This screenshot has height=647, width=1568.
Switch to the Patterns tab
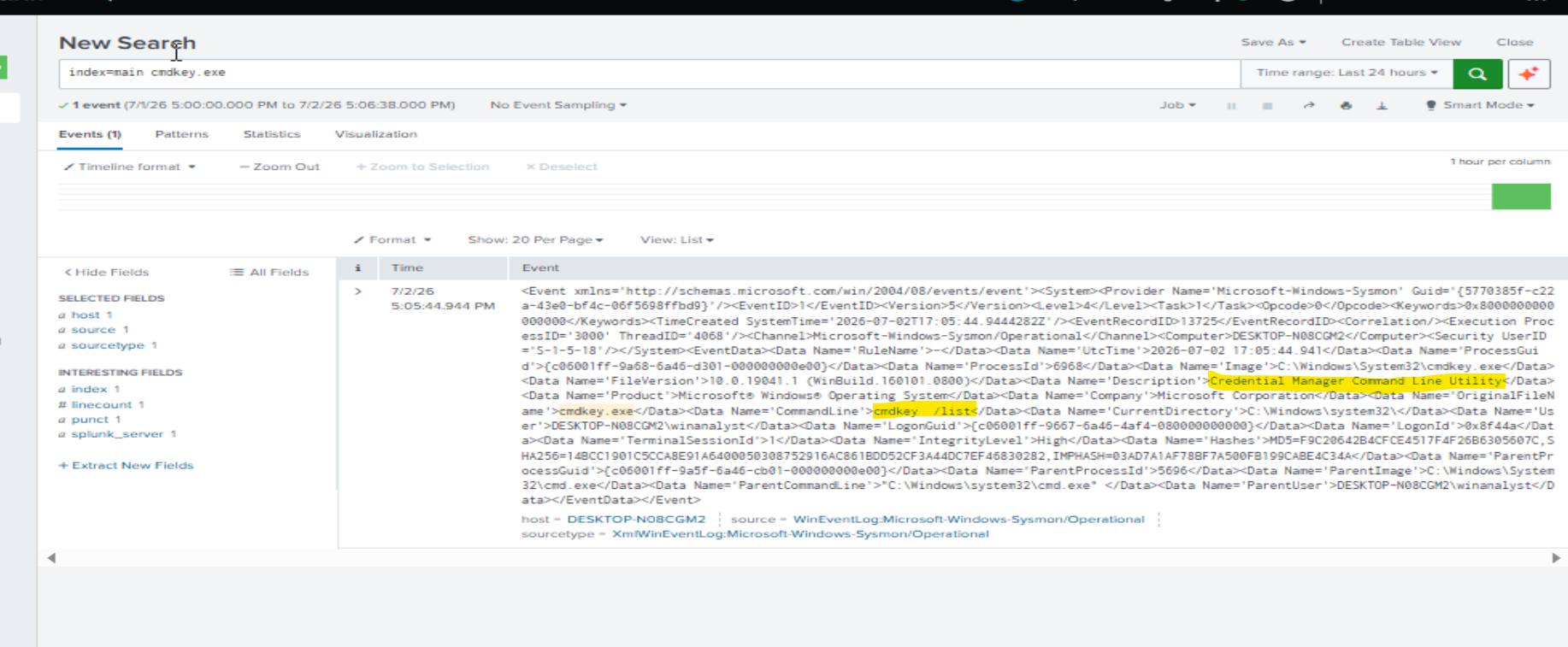(181, 134)
